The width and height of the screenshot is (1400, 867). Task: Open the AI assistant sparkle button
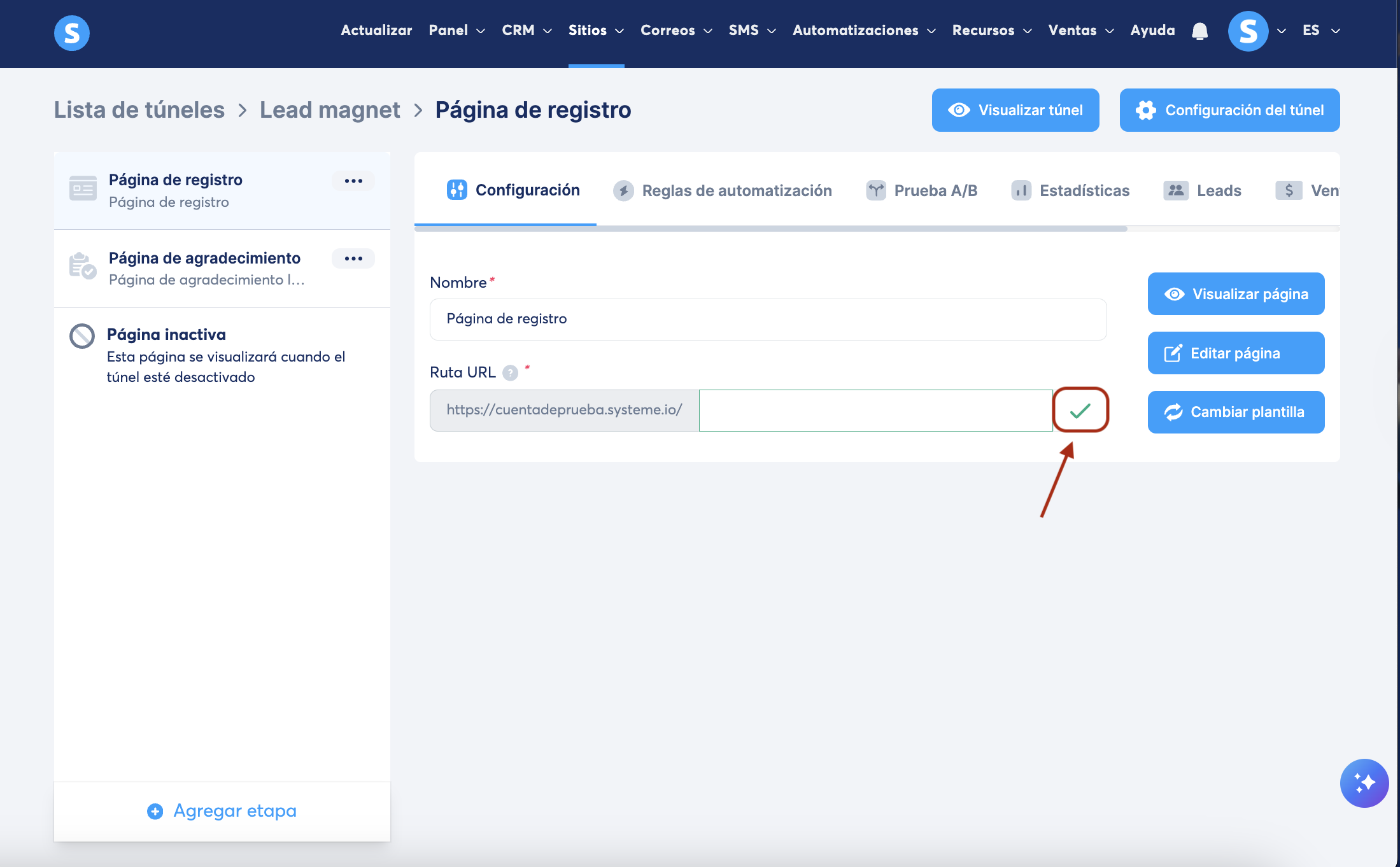coord(1364,782)
